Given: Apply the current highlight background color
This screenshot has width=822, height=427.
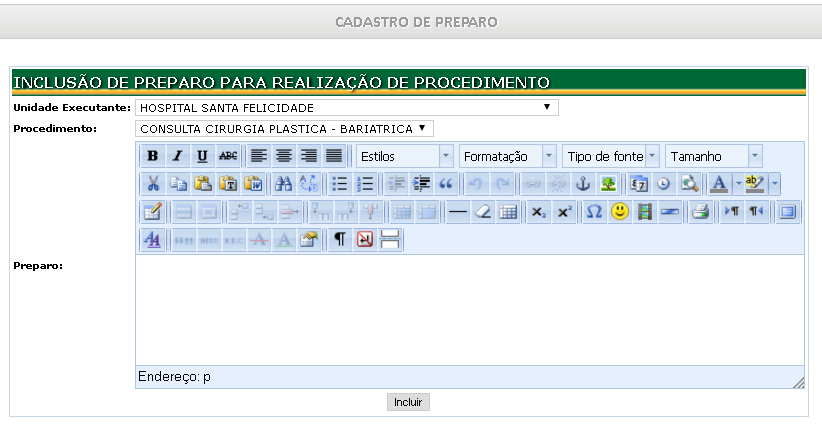Looking at the screenshot, I should coord(755,184).
